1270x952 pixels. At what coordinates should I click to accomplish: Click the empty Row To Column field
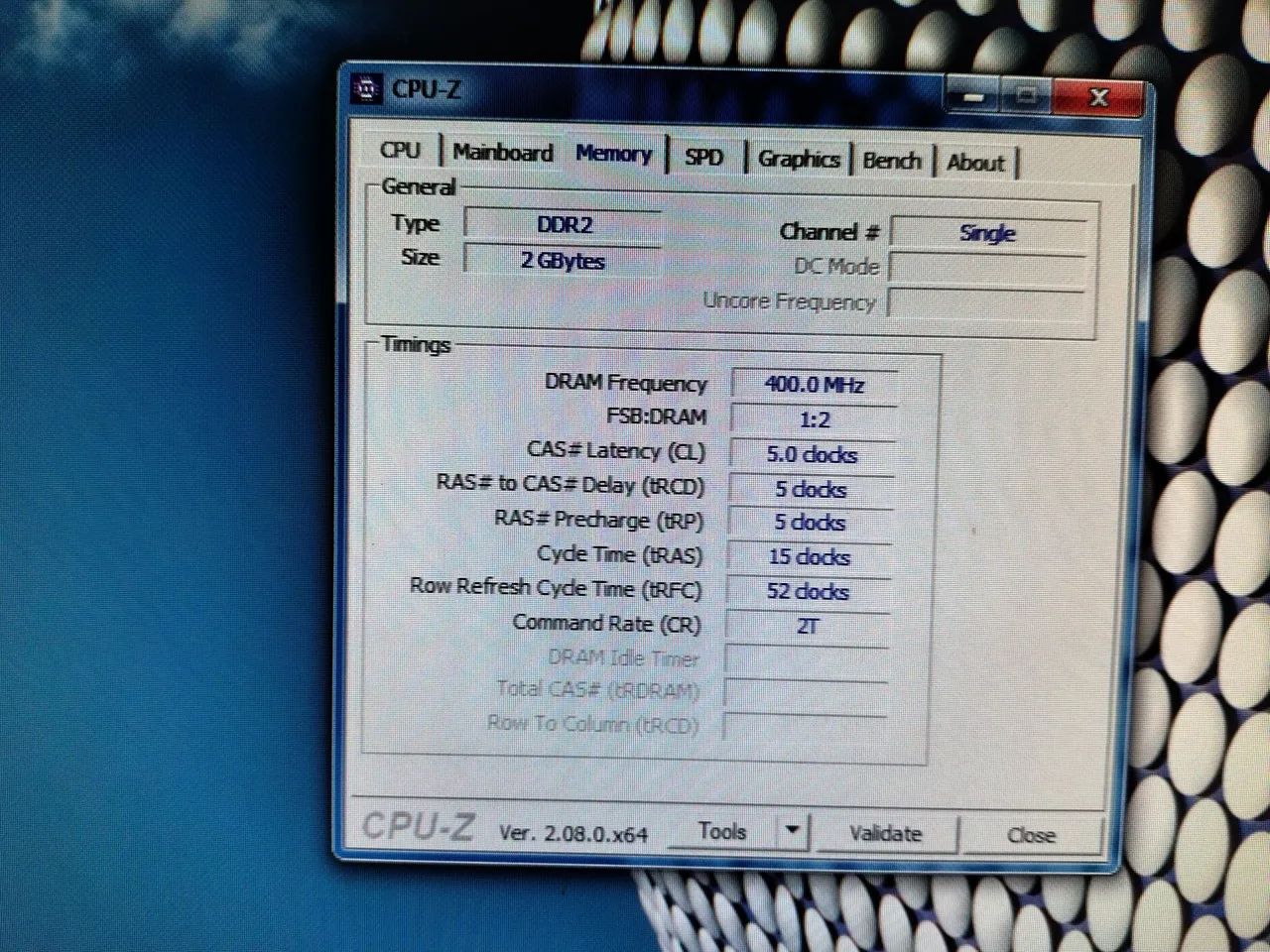[804, 727]
